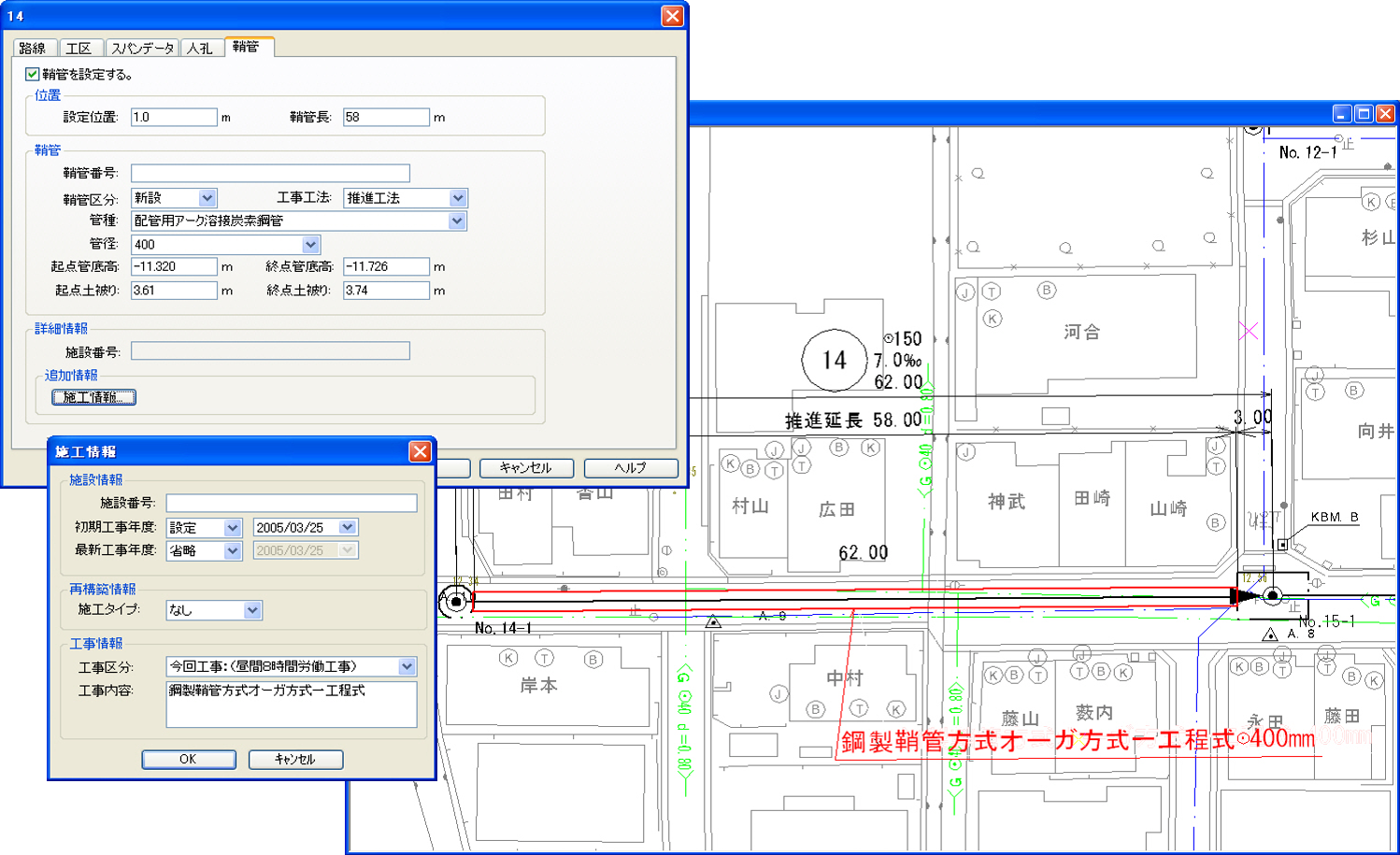Image resolution: width=1400 pixels, height=855 pixels.
Task: Click the ヘルプ button
Action: [630, 468]
